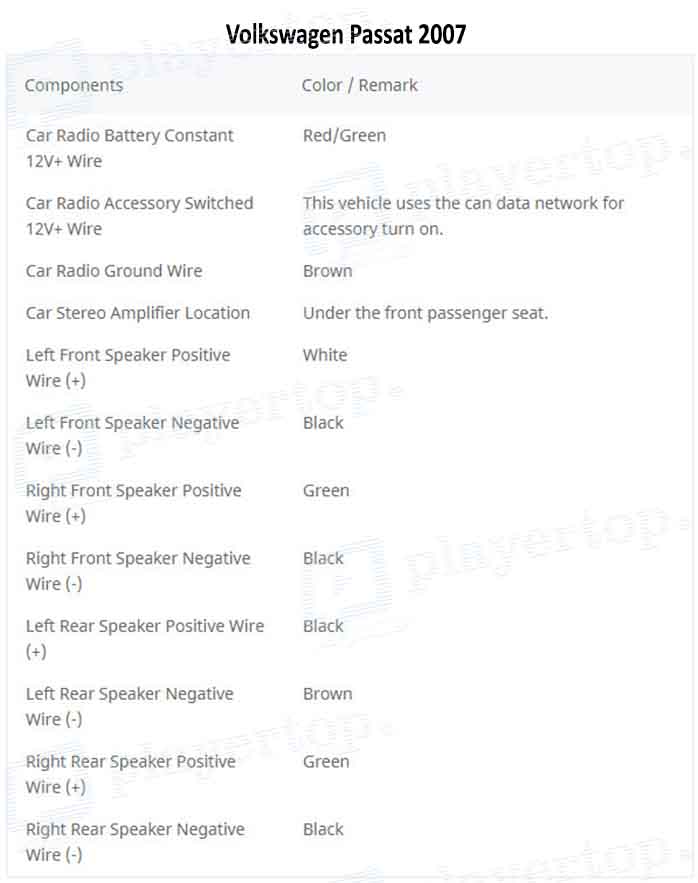
Task: Click the Under the front passenger seat text
Action: tap(425, 313)
